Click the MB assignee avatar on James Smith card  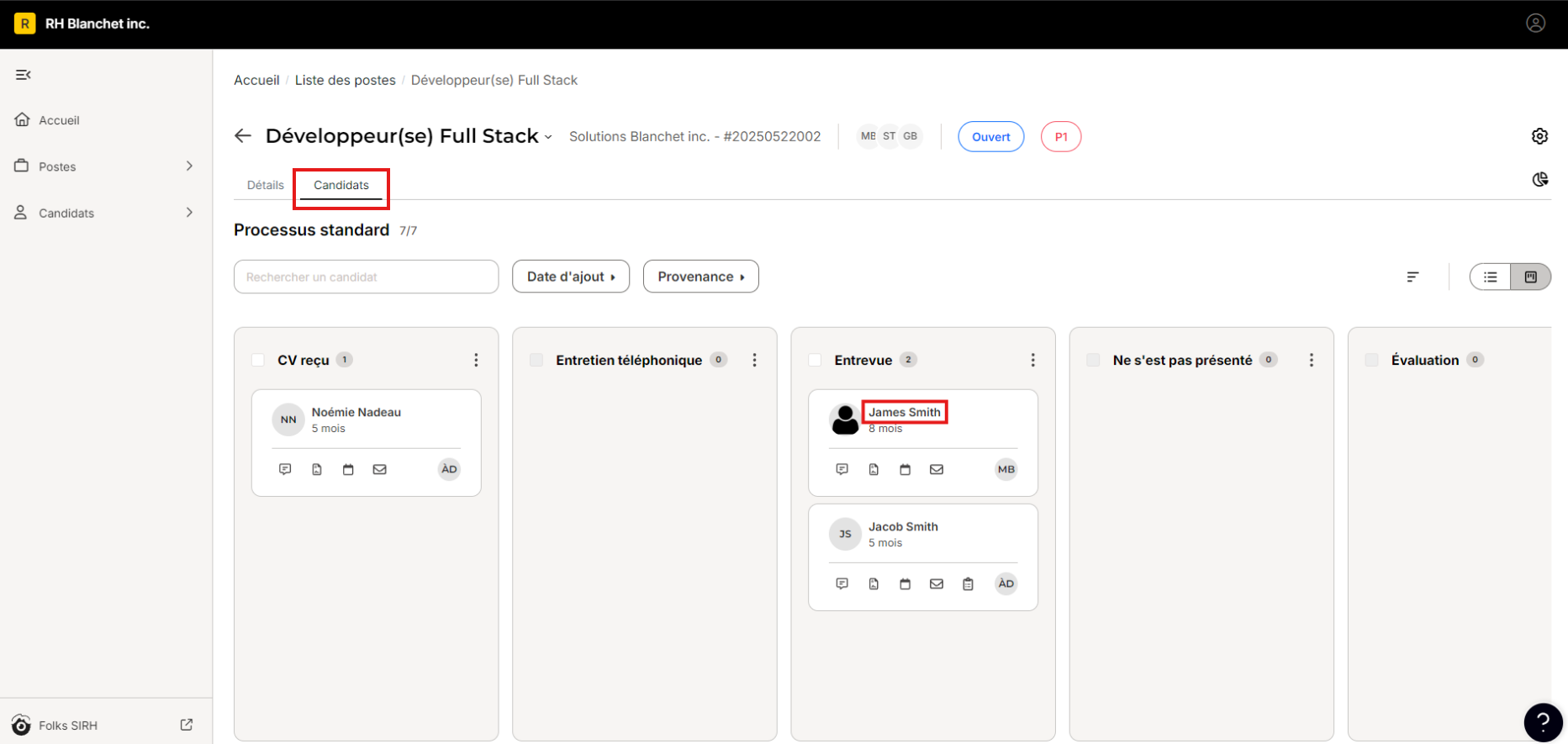pyautogui.click(x=1006, y=469)
